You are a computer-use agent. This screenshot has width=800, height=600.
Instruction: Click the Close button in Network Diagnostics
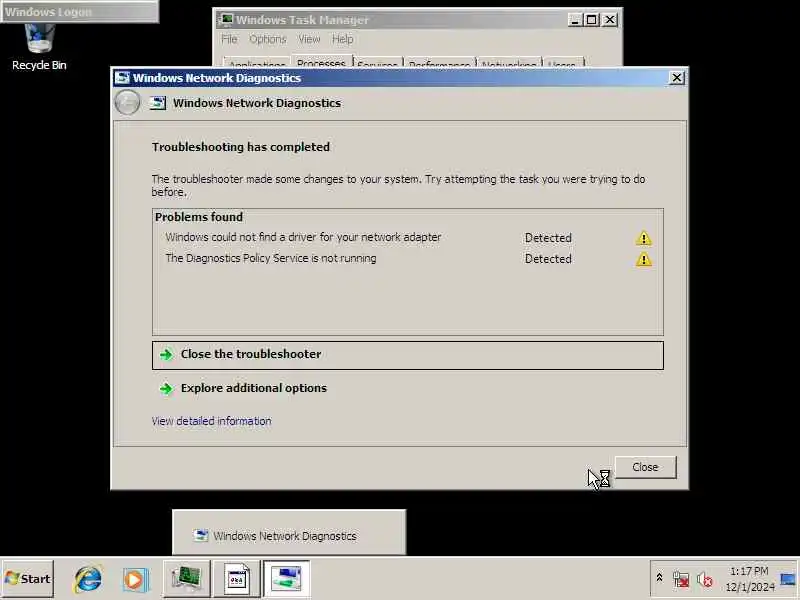pos(645,467)
